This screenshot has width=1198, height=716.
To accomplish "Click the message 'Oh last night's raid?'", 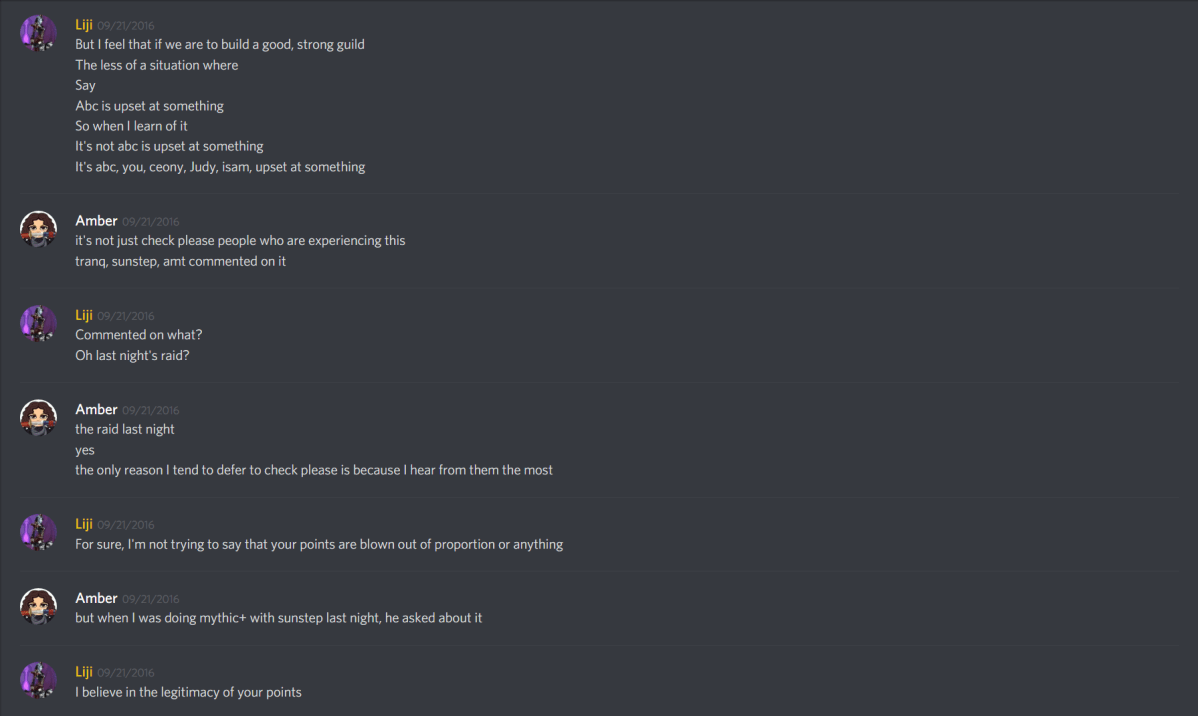I will click(x=131, y=355).
